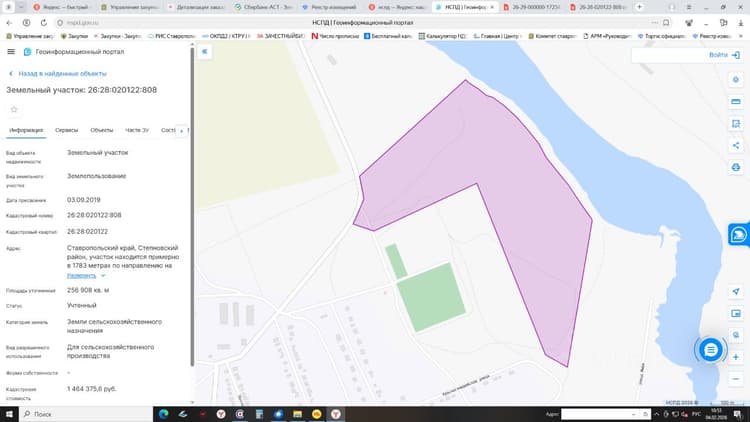The width and height of the screenshot is (750, 422).
Task: Share the map via the share icon
Action: click(x=736, y=145)
